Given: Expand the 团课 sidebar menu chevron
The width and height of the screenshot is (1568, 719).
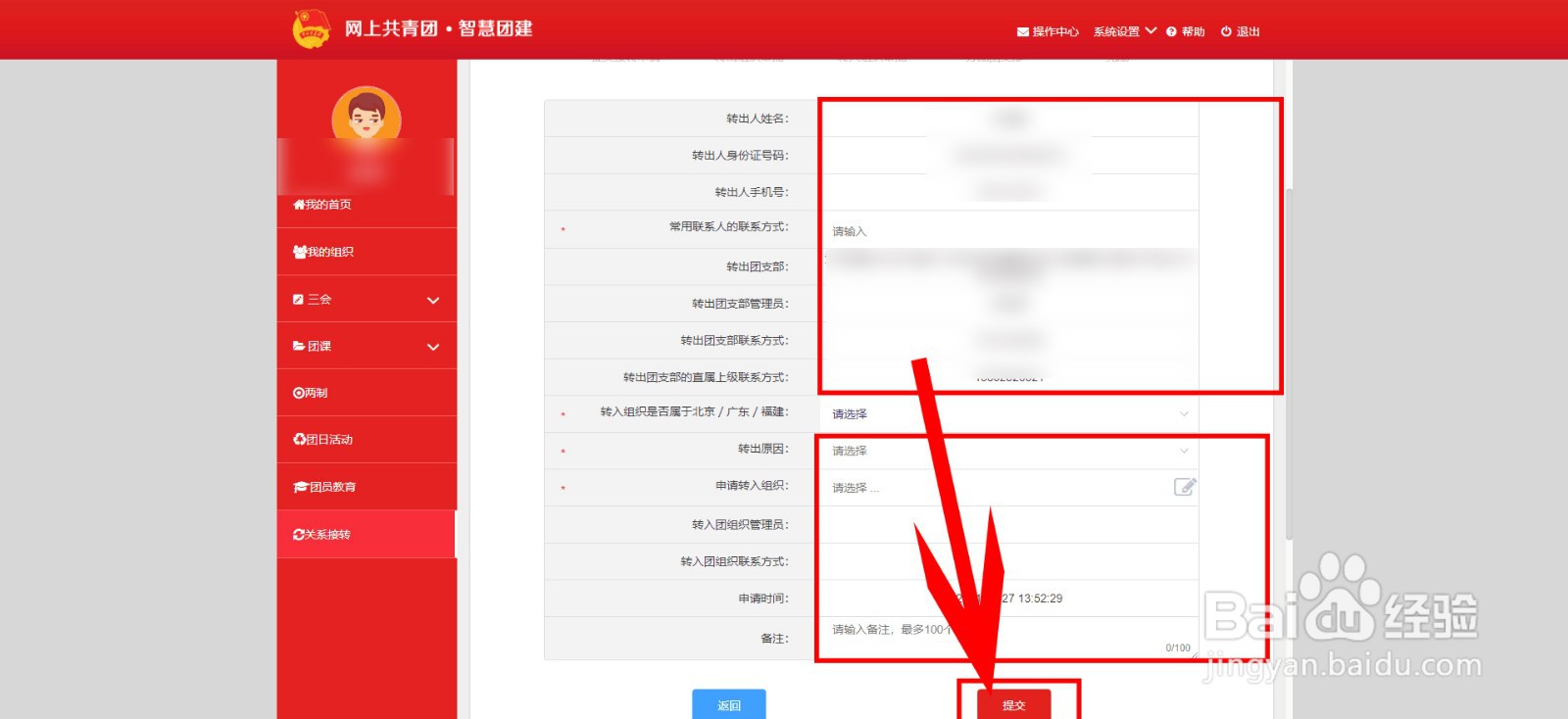Looking at the screenshot, I should pos(433,347).
